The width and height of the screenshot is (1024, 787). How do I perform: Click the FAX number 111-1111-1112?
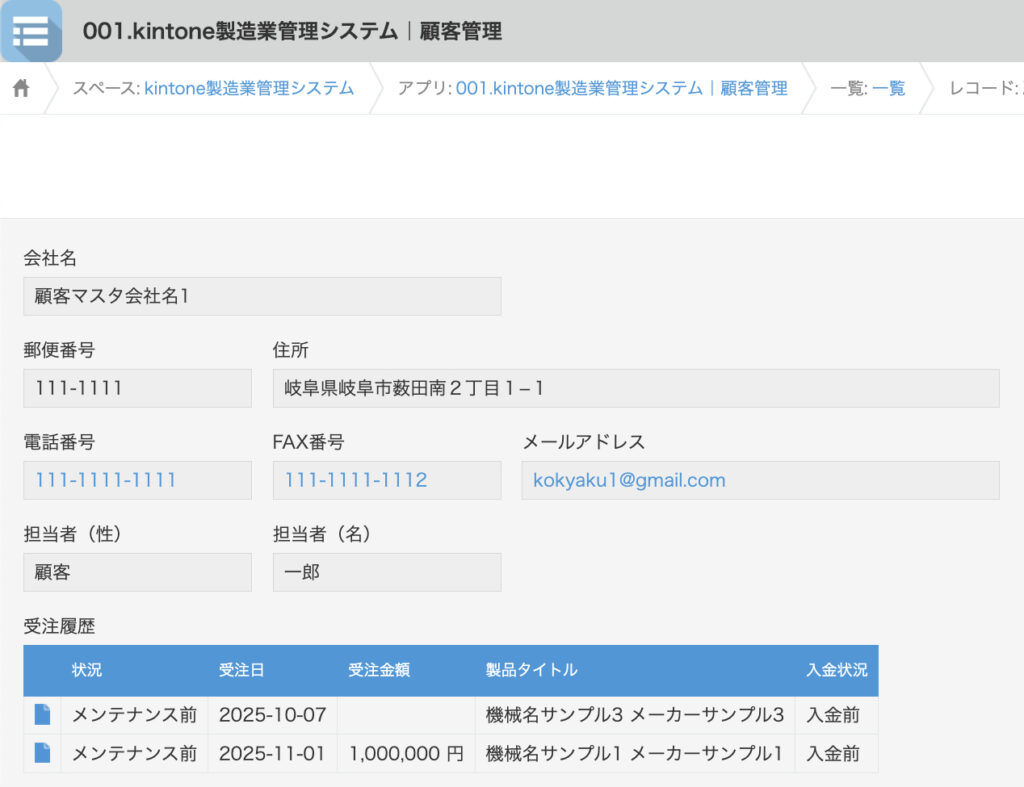pyautogui.click(x=356, y=480)
